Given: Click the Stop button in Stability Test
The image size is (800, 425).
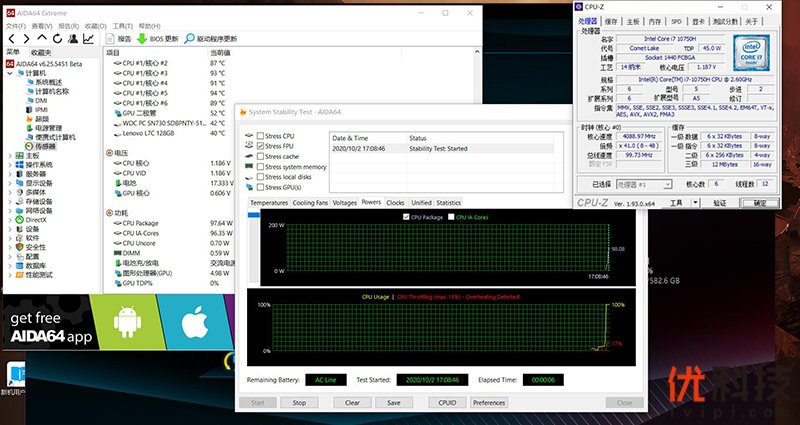Looking at the screenshot, I should click(299, 403).
